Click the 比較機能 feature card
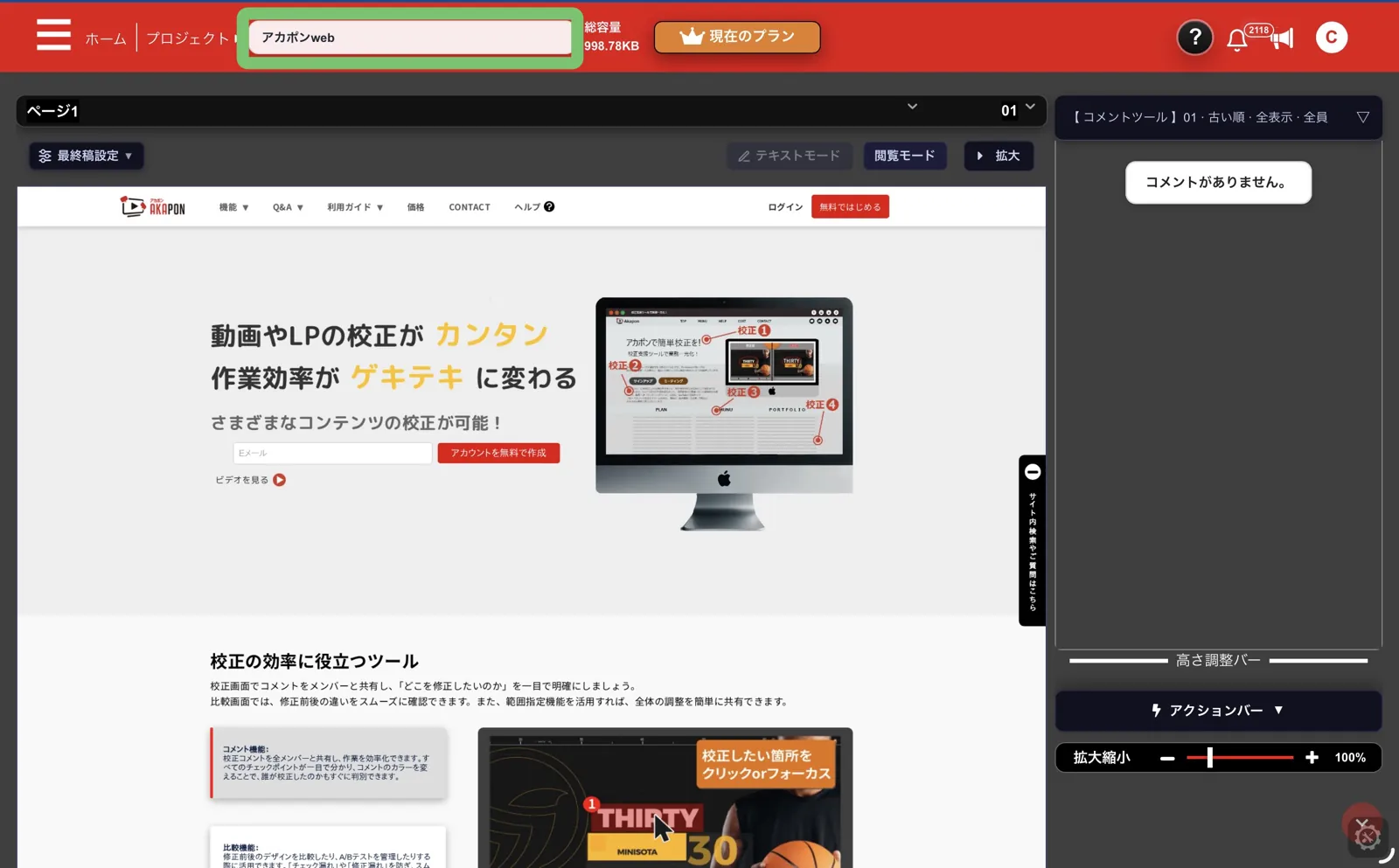 click(x=329, y=847)
